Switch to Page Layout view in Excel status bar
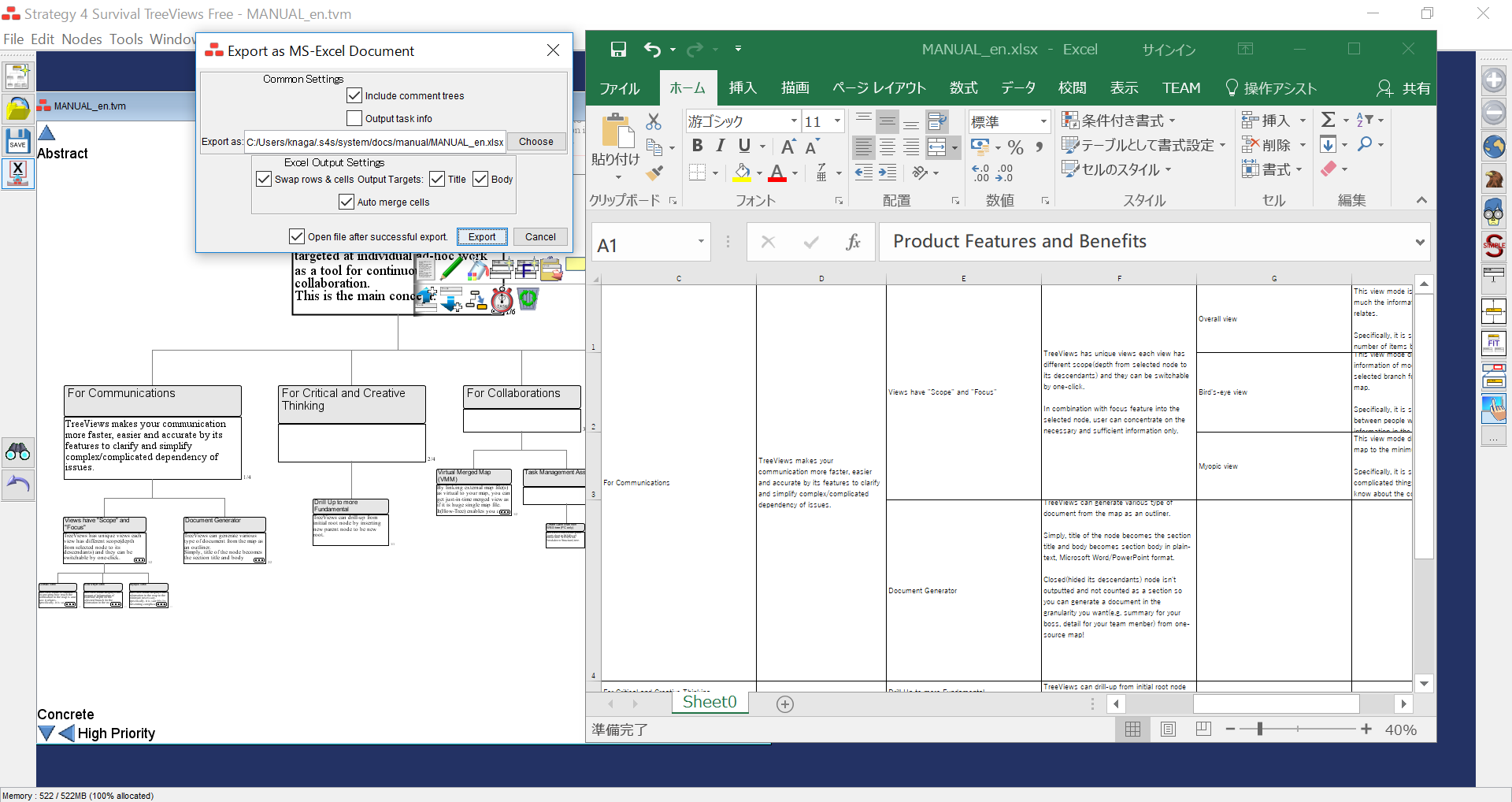 coord(1168,730)
